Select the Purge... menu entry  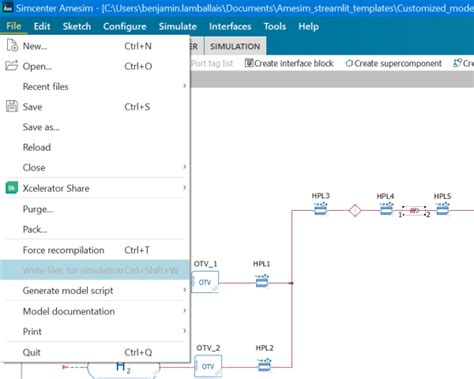[x=95, y=209]
